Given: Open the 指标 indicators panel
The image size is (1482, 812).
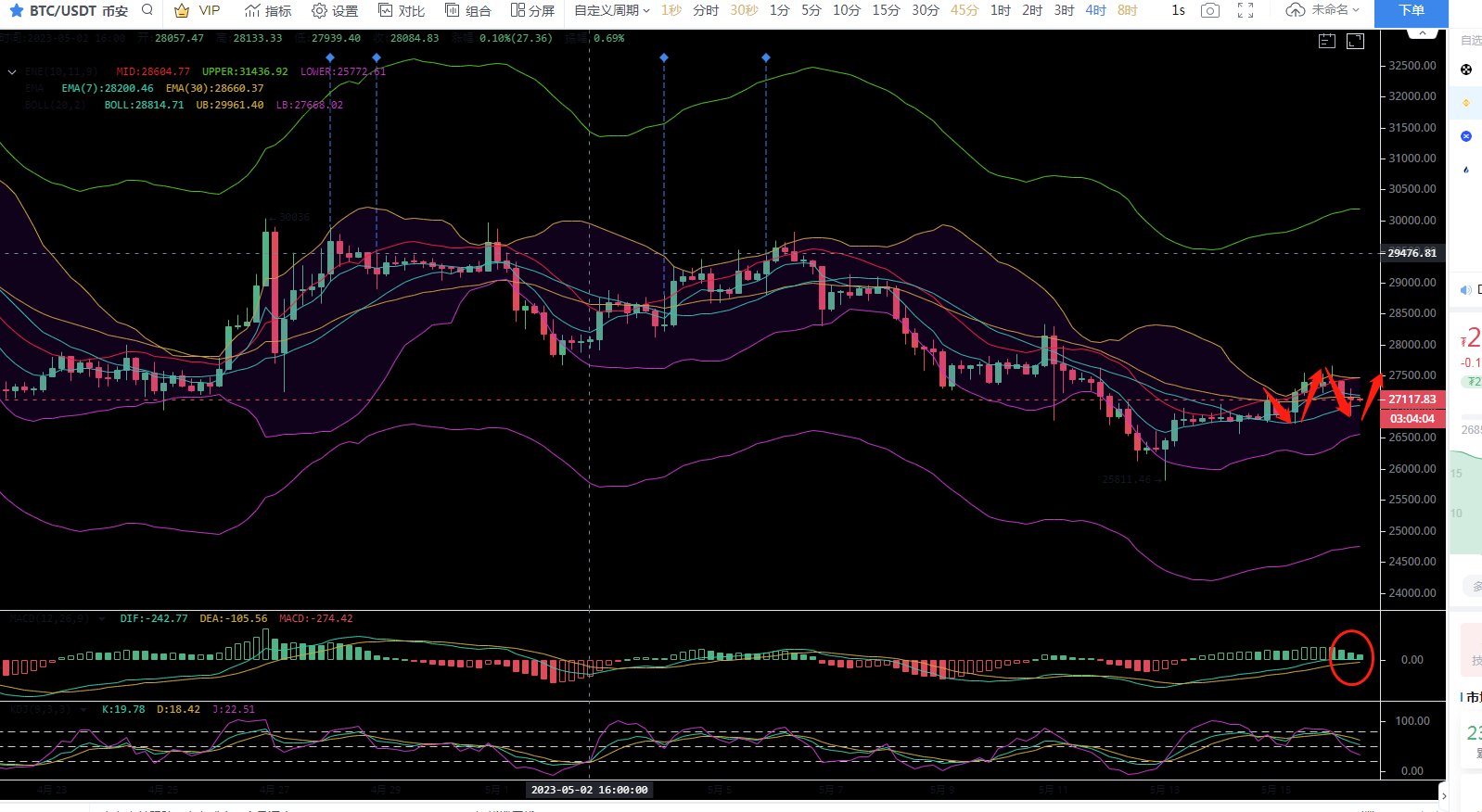Looking at the screenshot, I should tap(267, 10).
